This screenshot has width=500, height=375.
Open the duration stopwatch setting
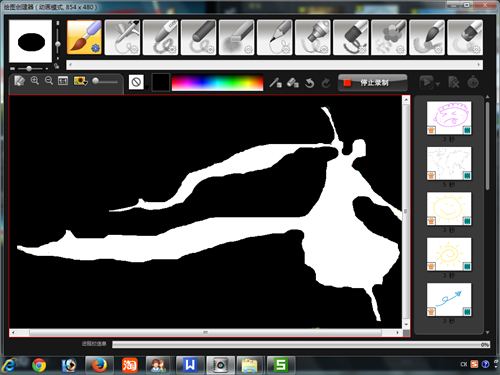coord(473,82)
